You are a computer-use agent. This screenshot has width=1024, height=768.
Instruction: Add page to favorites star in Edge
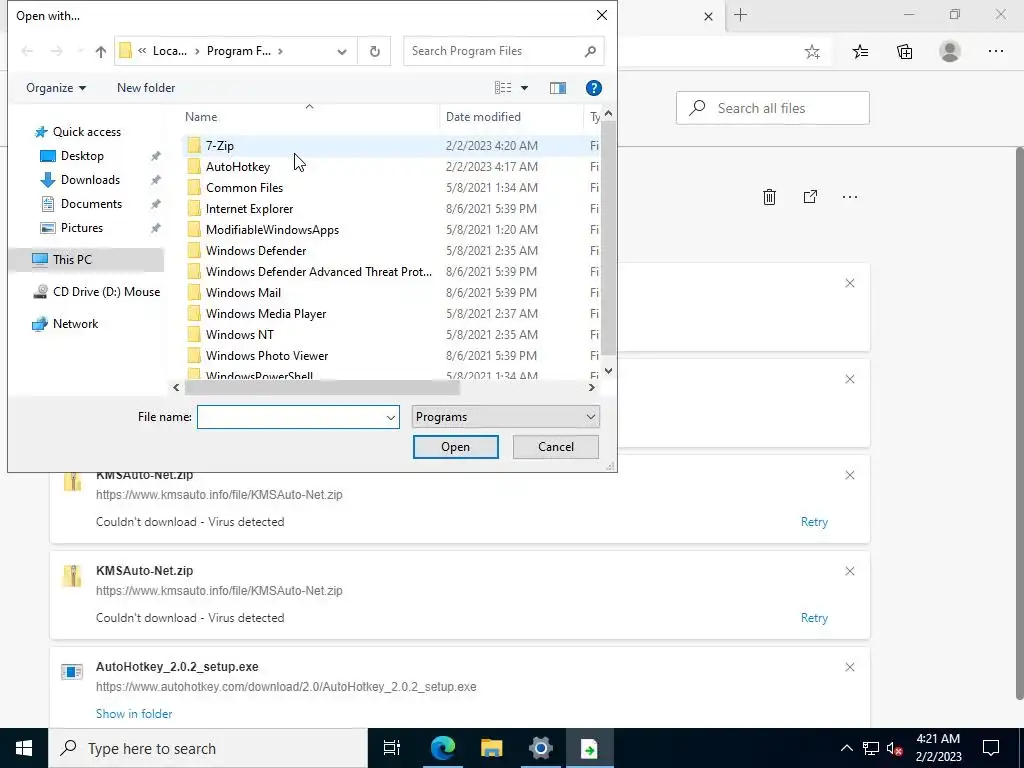pyautogui.click(x=812, y=52)
